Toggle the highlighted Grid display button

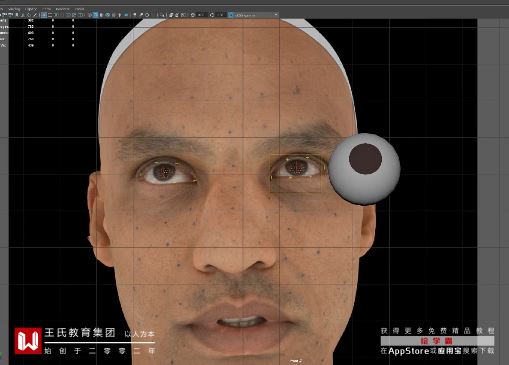44,15
